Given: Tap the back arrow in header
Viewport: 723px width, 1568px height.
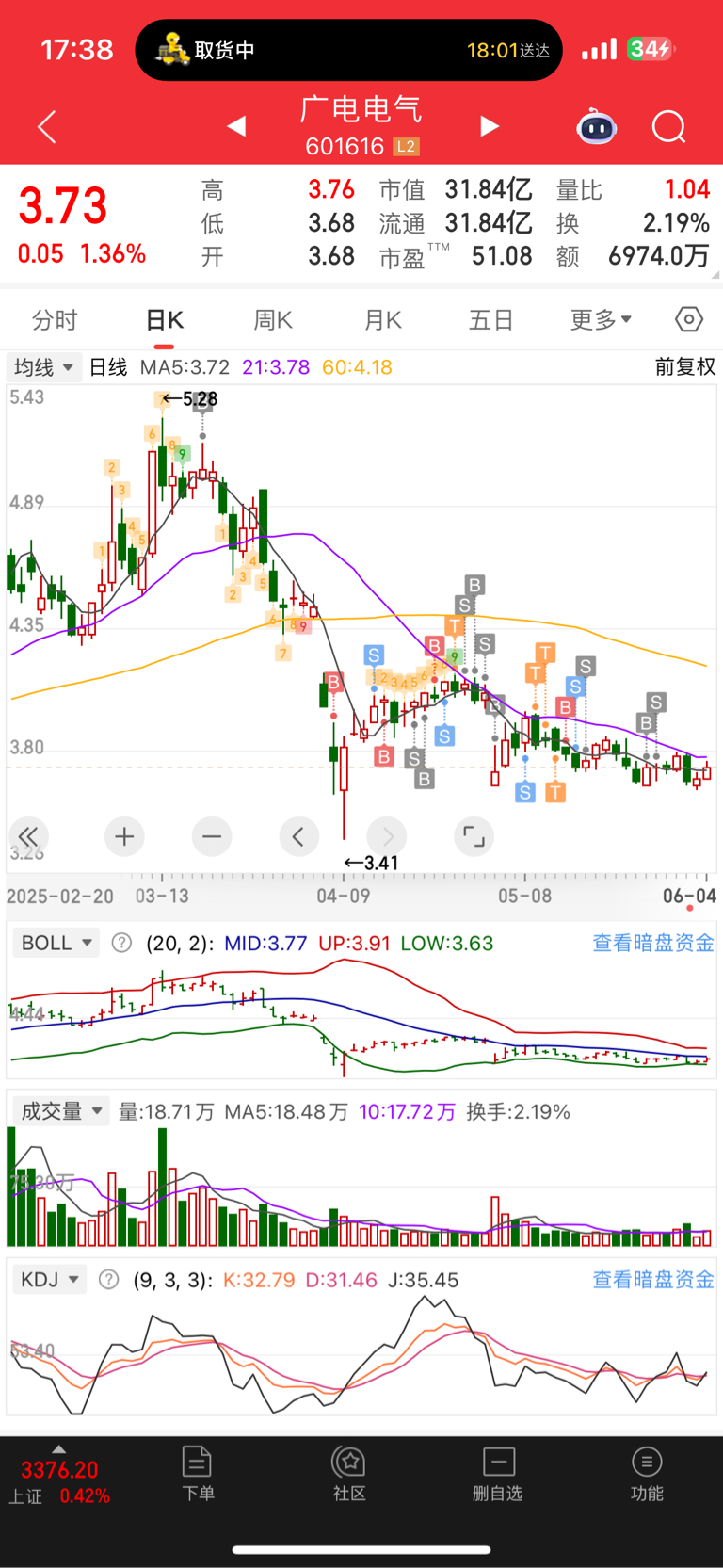Looking at the screenshot, I should point(47,126).
